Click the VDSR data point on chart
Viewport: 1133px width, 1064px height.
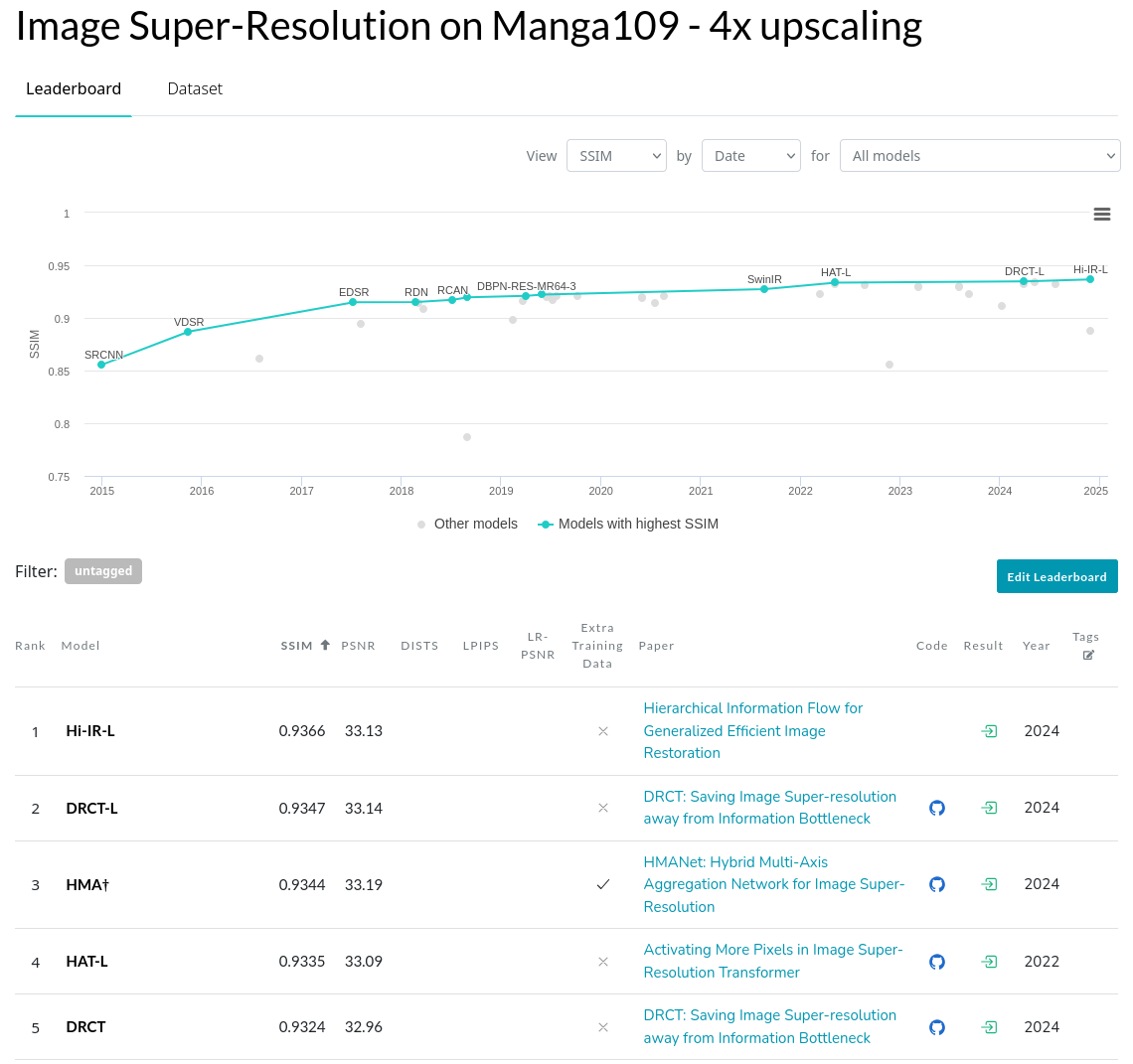point(188,332)
